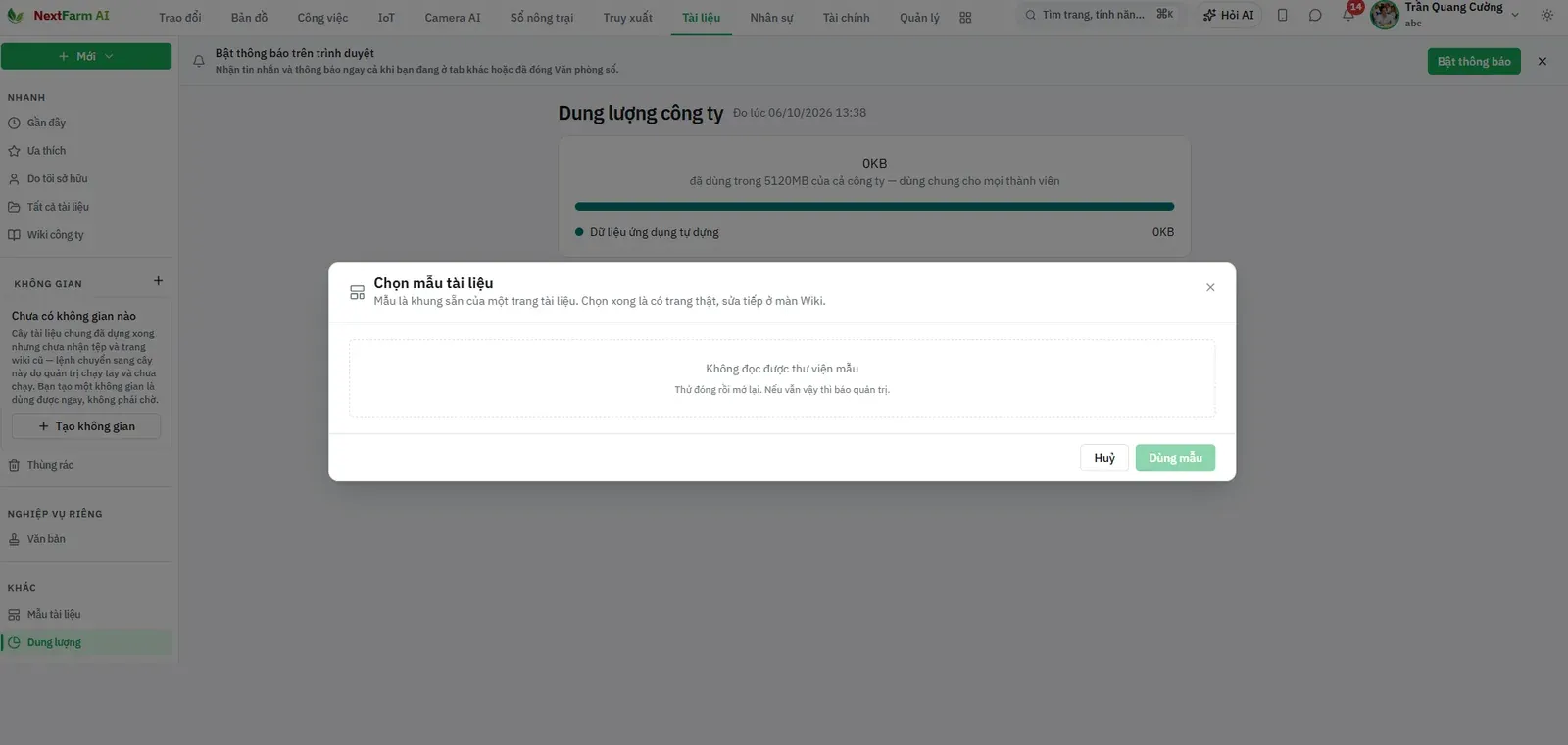Open the Nhân sự tab
Viewport: 1568px width, 745px height.
771,18
